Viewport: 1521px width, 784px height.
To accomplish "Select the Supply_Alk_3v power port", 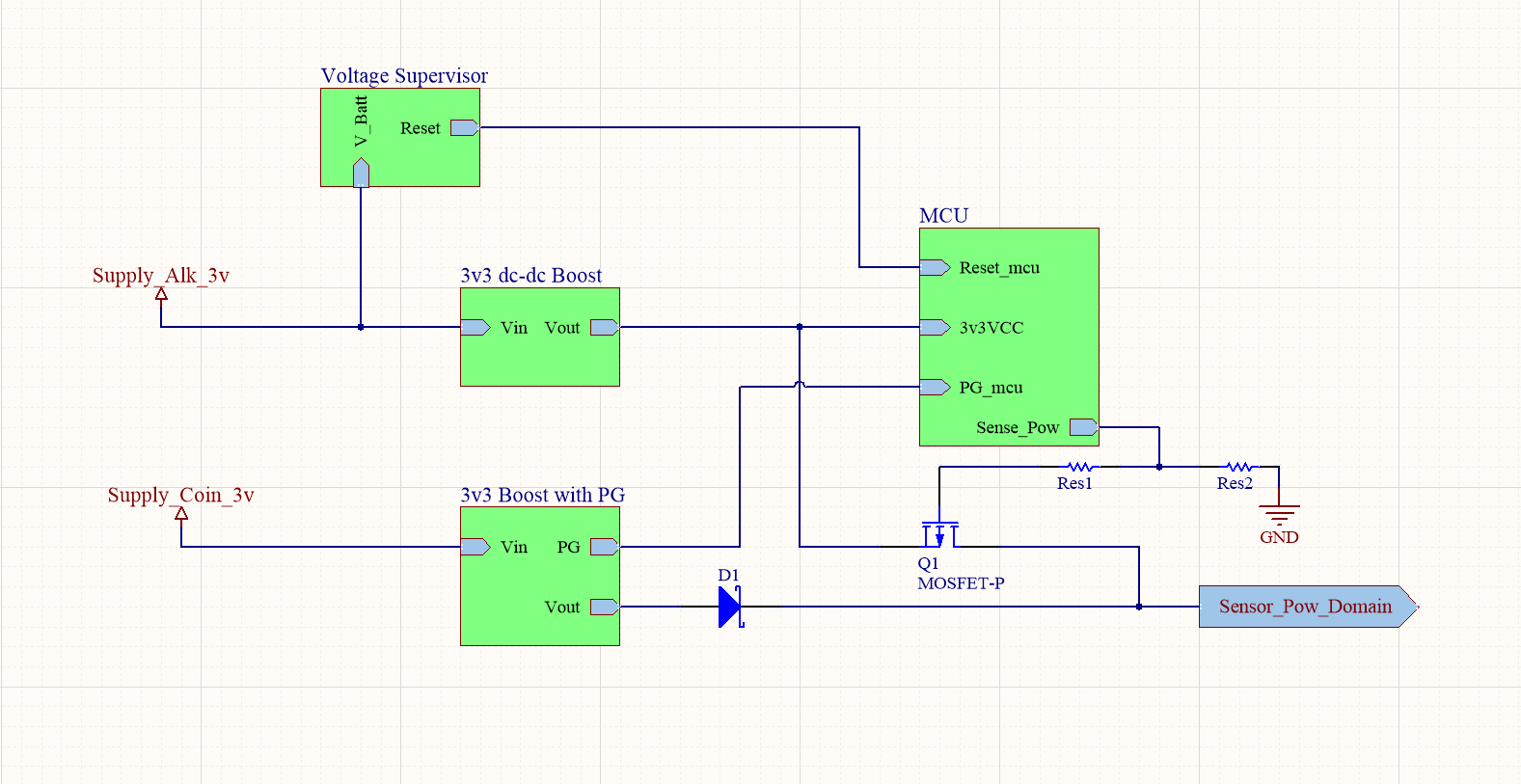I will pos(161,293).
